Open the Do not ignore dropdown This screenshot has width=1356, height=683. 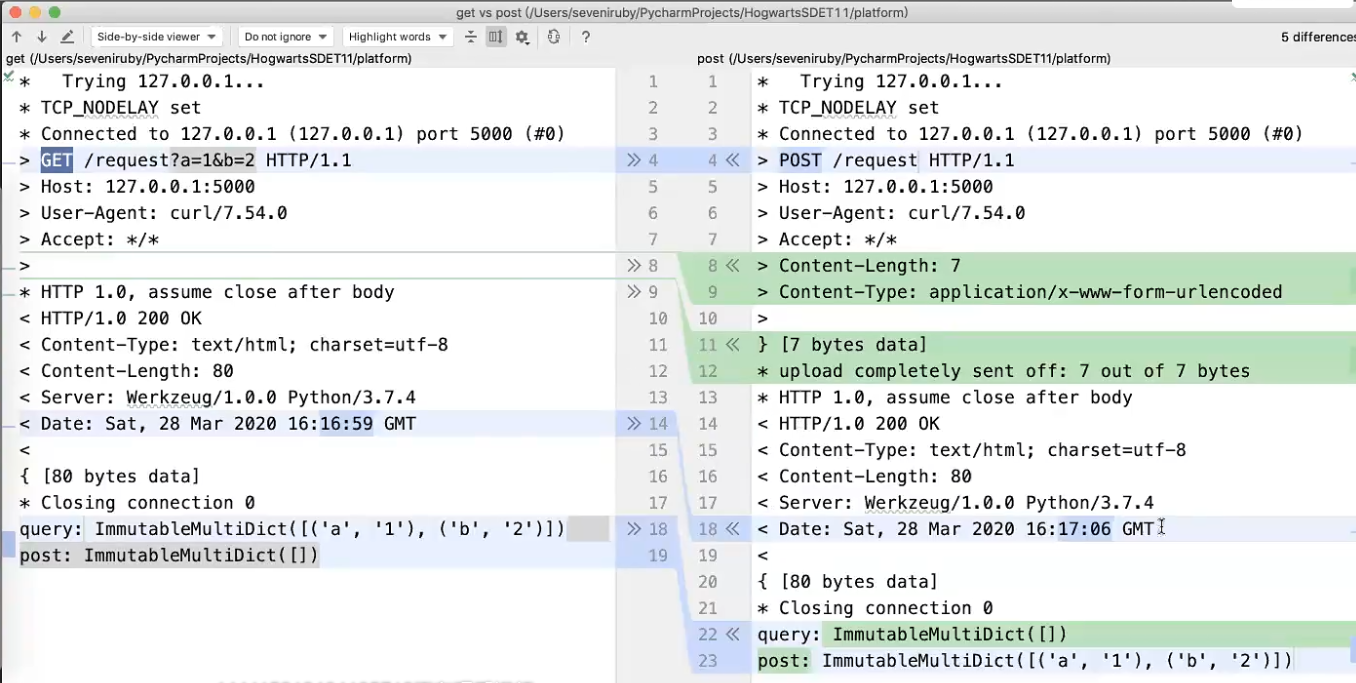coord(285,37)
